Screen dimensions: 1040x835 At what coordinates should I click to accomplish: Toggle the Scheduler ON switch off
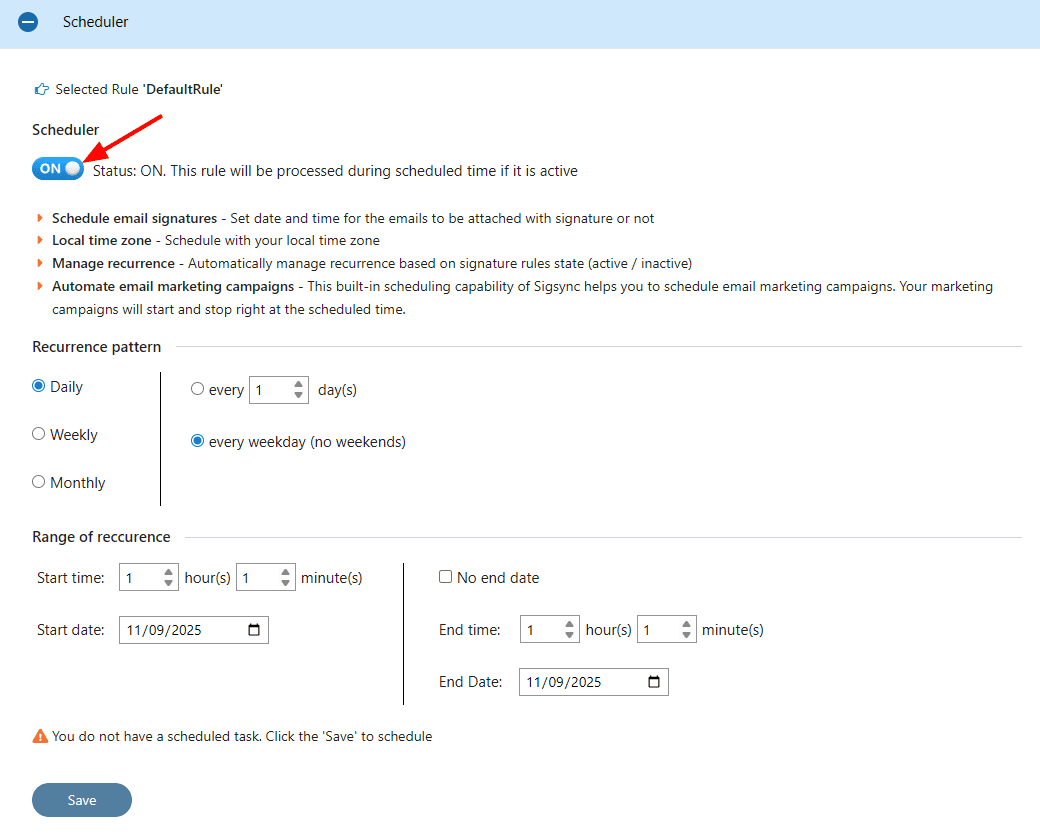58,169
